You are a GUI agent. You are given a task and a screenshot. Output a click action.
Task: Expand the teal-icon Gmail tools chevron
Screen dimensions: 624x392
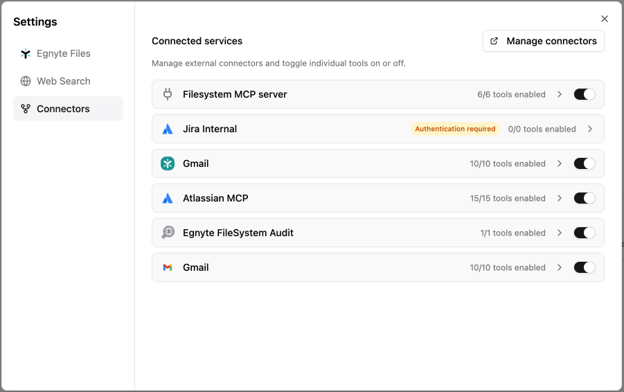[x=560, y=164]
